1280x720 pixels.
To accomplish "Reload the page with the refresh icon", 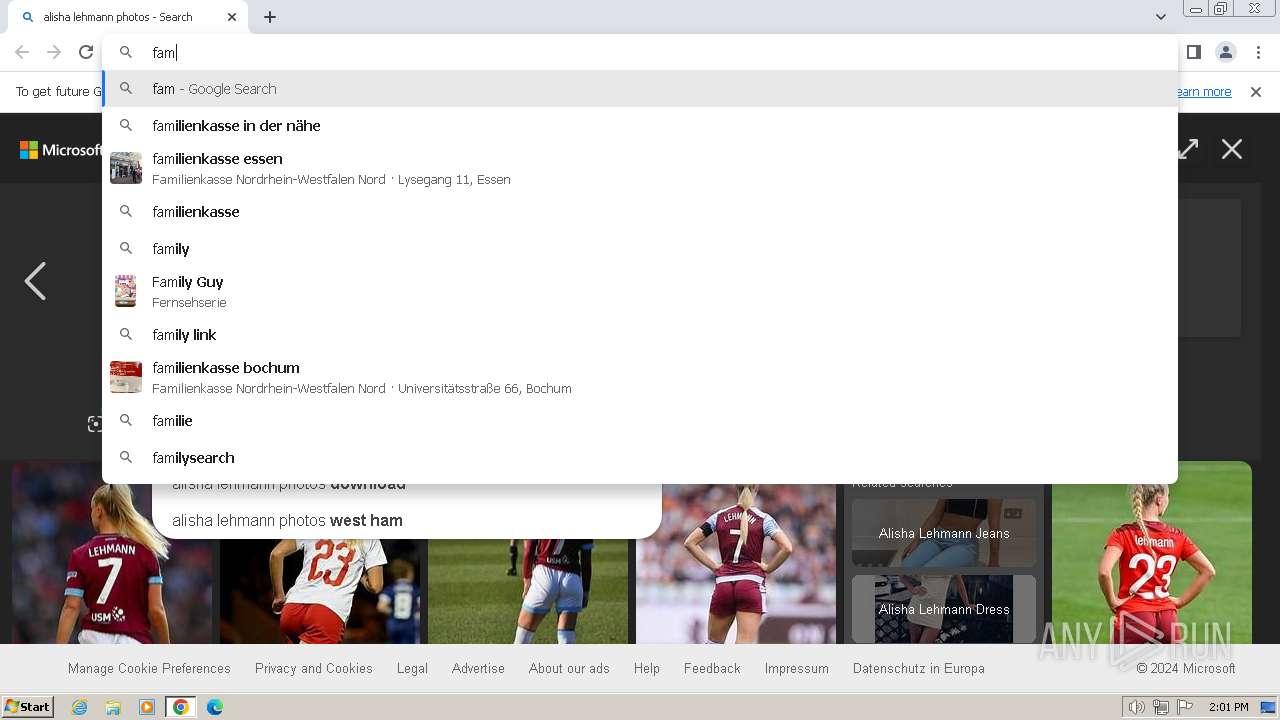I will coord(86,52).
